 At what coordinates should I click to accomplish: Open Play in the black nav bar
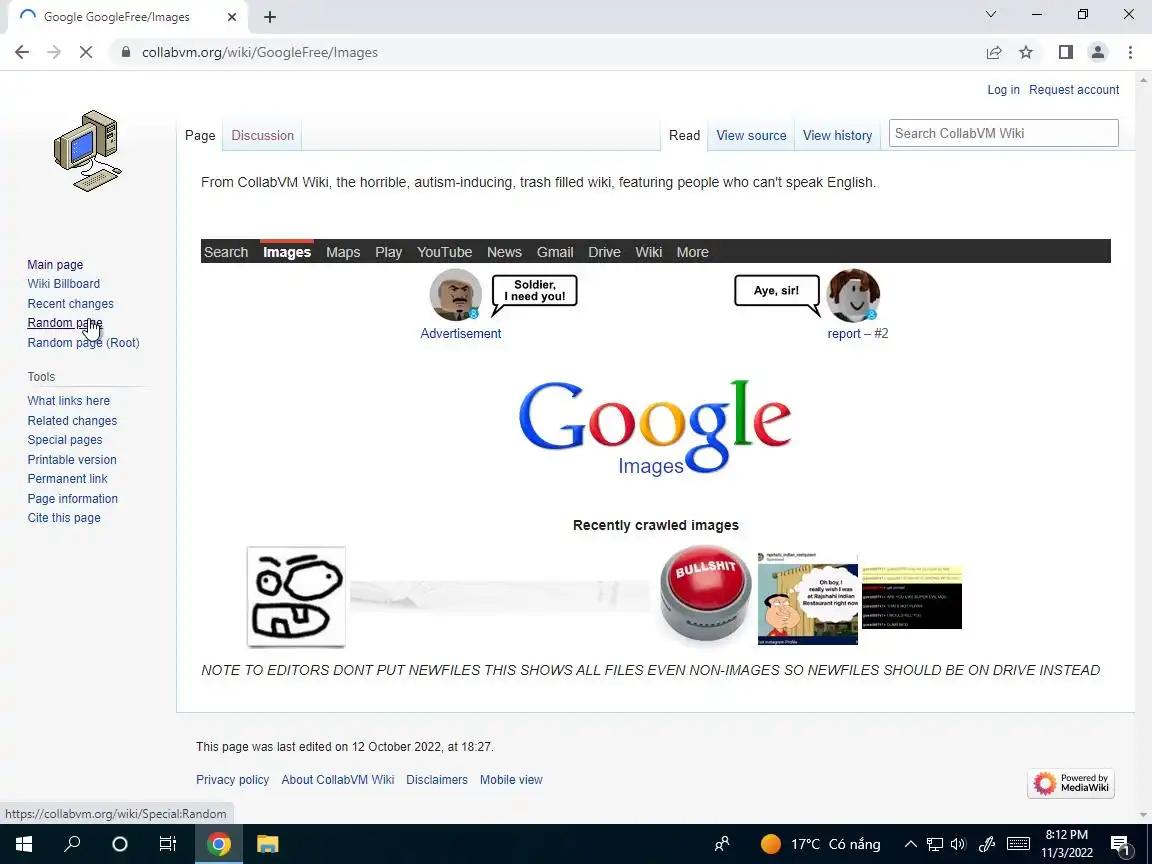click(x=389, y=252)
